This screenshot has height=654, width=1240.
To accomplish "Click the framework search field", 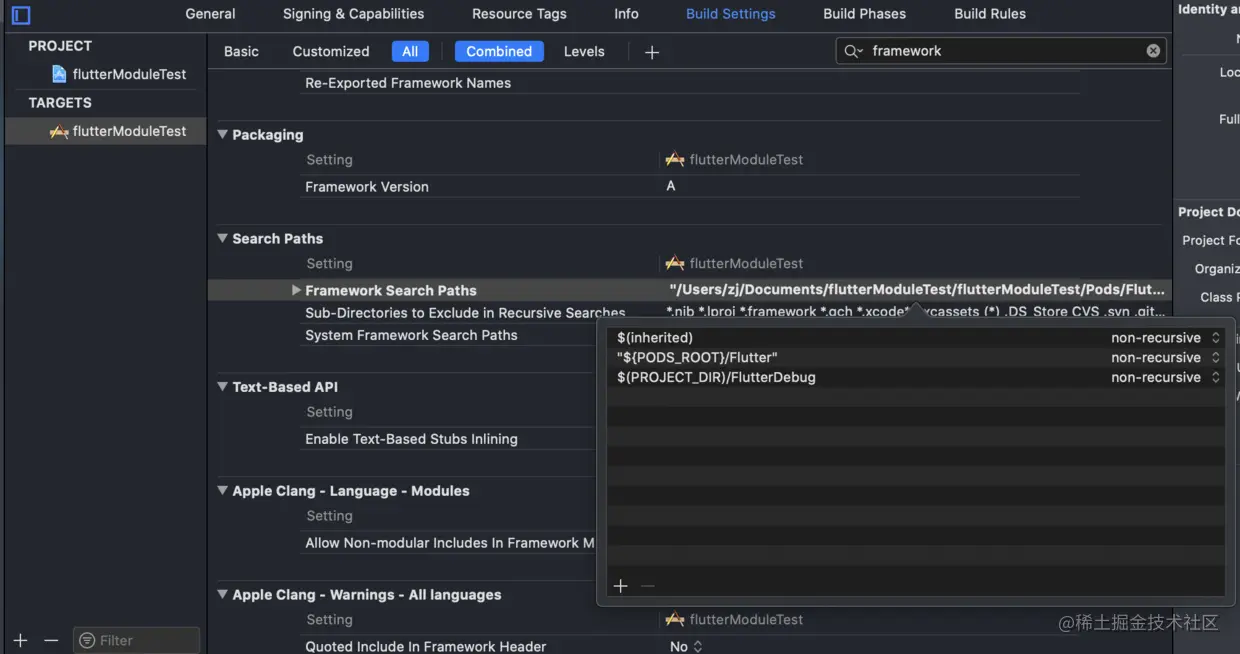I will [1003, 51].
